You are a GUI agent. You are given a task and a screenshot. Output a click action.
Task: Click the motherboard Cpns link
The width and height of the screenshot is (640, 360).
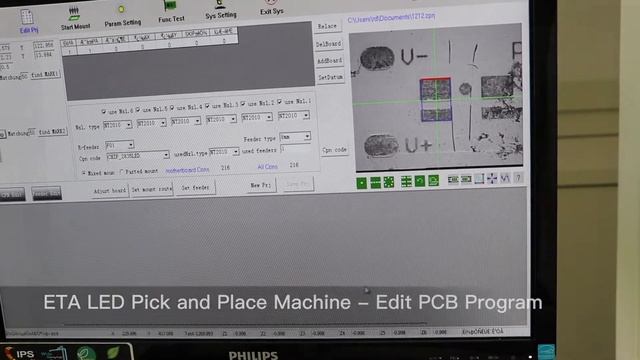(x=187, y=169)
